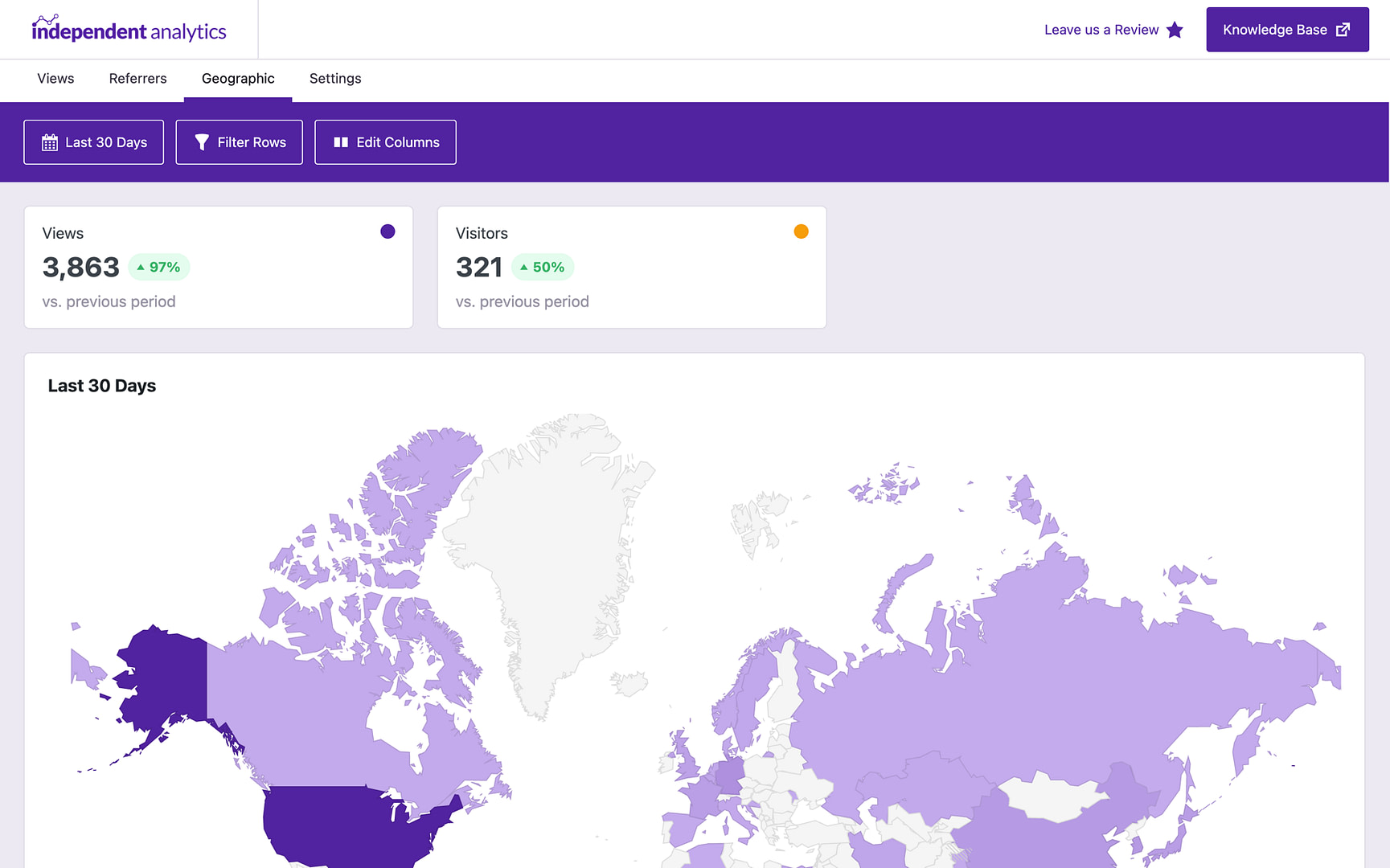Click the external link icon on Knowledge Base
The image size is (1390, 868).
pos(1343,29)
